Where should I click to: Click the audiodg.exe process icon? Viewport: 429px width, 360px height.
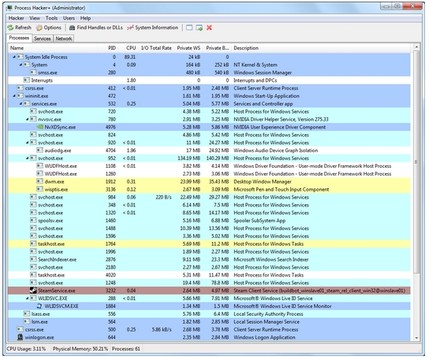(x=40, y=150)
